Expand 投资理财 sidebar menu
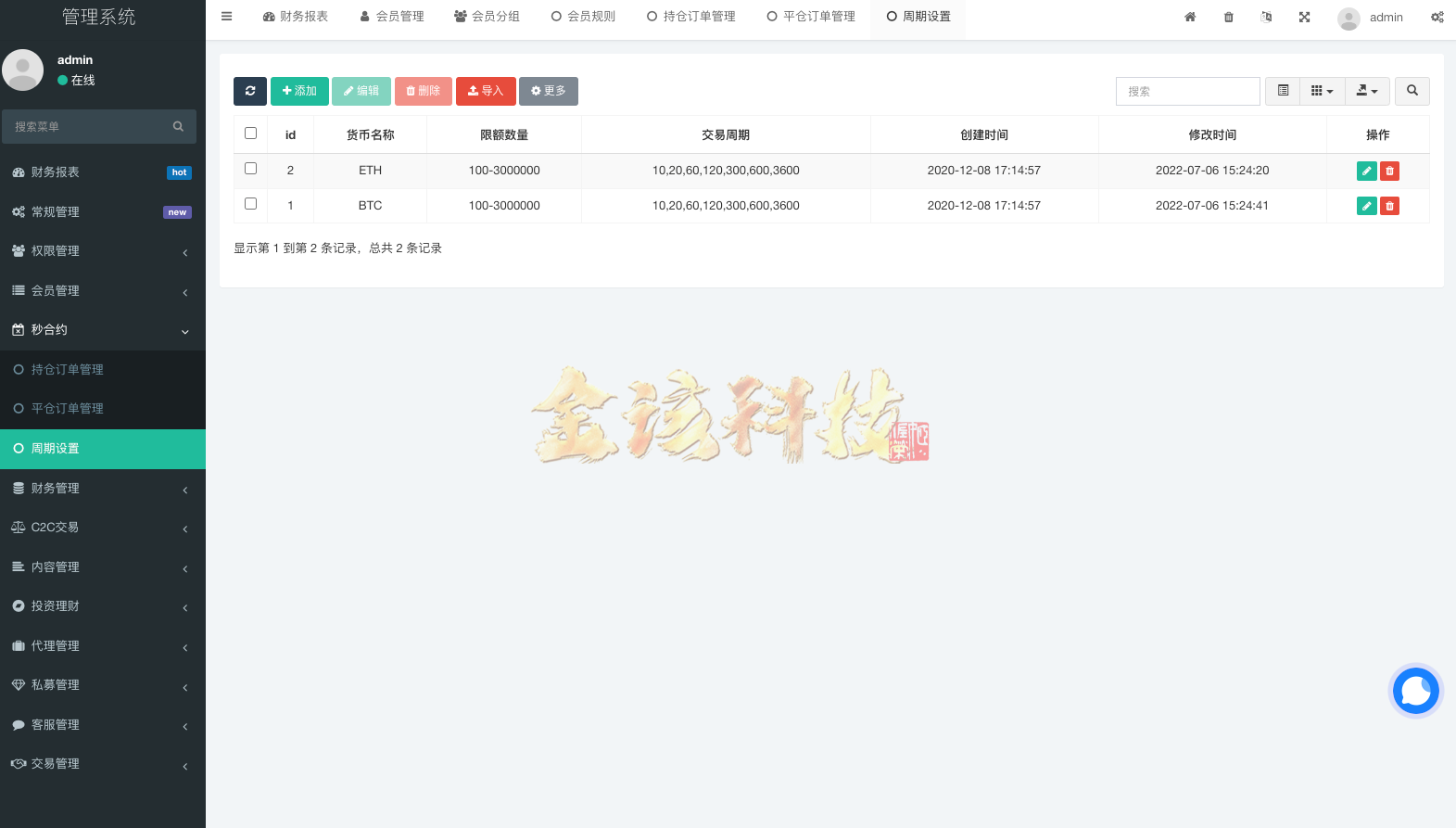 tap(103, 606)
